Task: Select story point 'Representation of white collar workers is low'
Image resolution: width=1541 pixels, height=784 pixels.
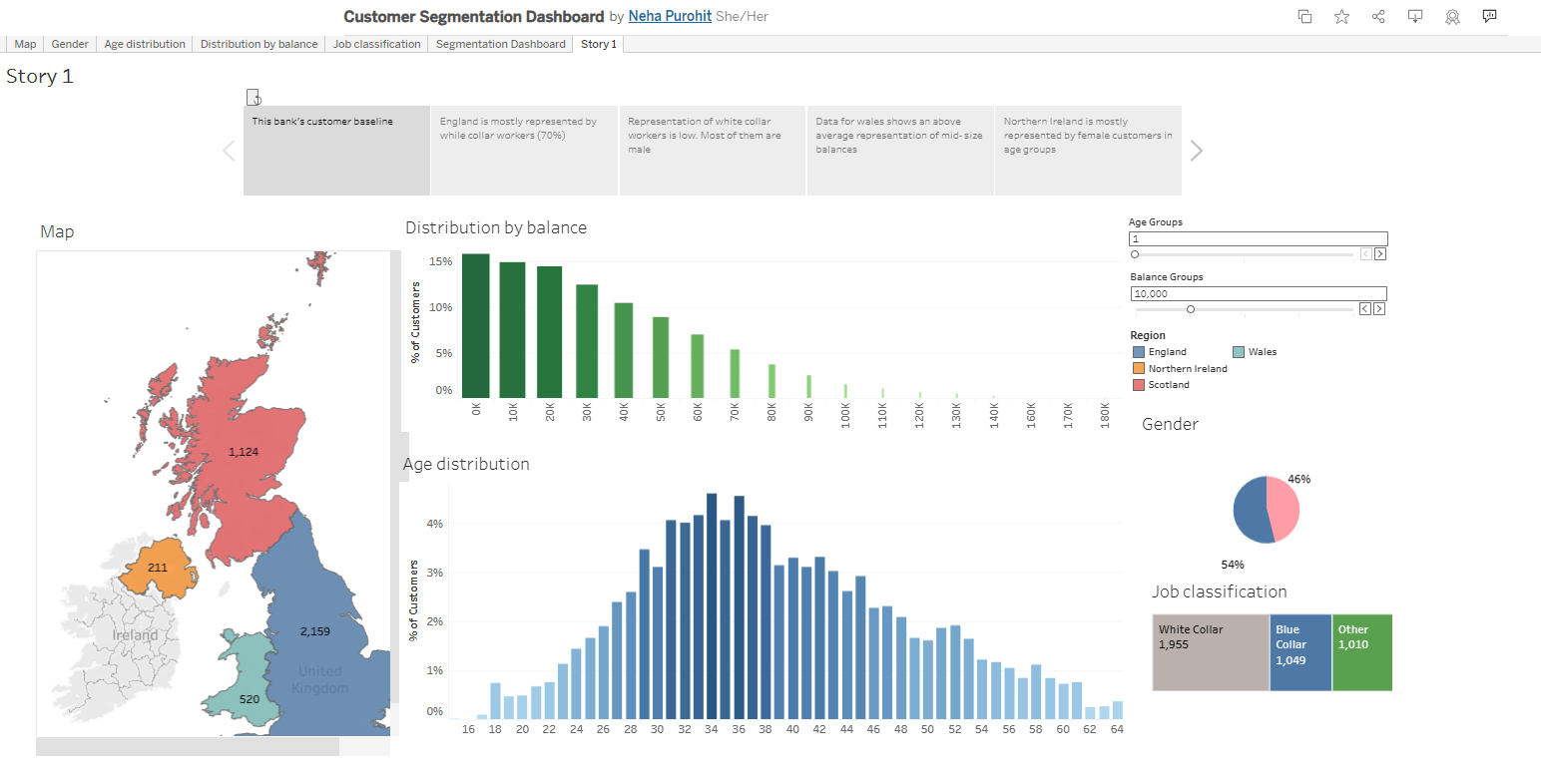Action: (x=713, y=151)
